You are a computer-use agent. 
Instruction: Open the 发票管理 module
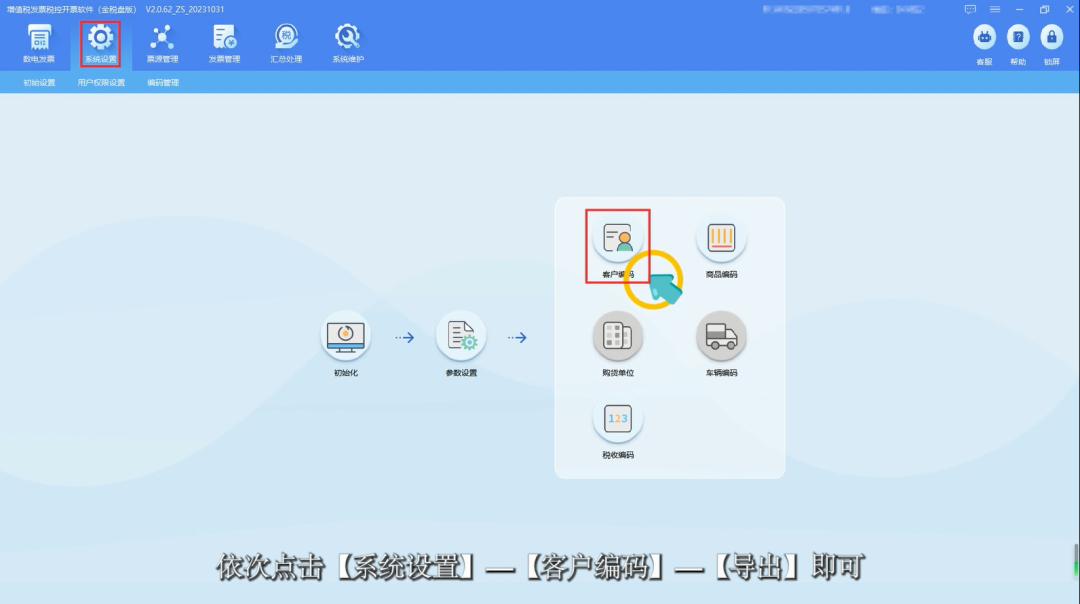point(225,43)
